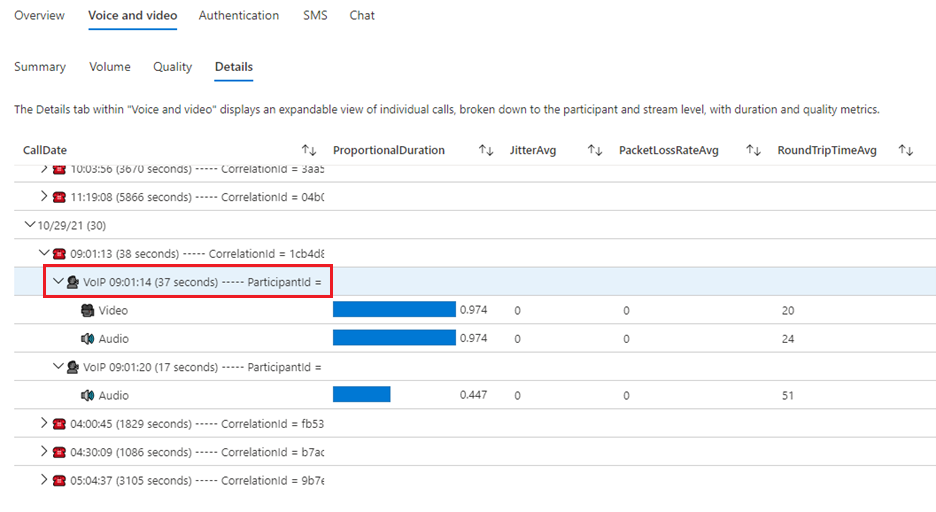Expand the 11:19:08 call row
Viewport: 936px width, 512px height.
(44, 196)
